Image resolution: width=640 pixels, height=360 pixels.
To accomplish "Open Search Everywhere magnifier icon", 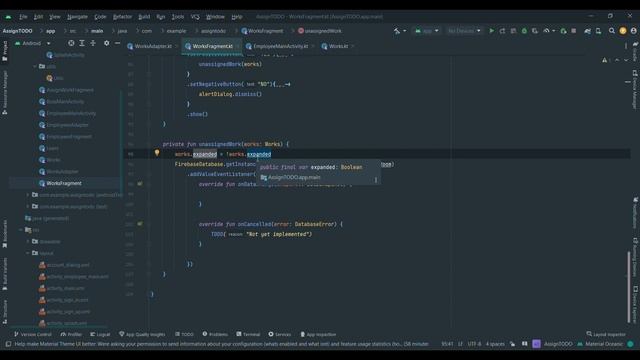I will pyautogui.click(x=611, y=31).
